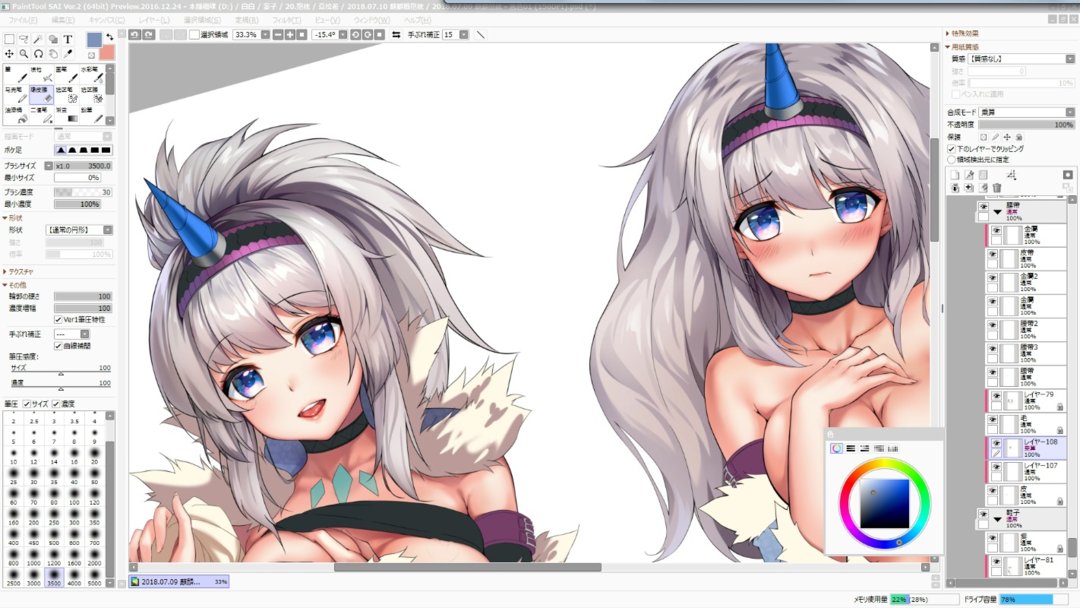Flip canvas horizontally icon
1080x608 pixels.
coord(396,34)
